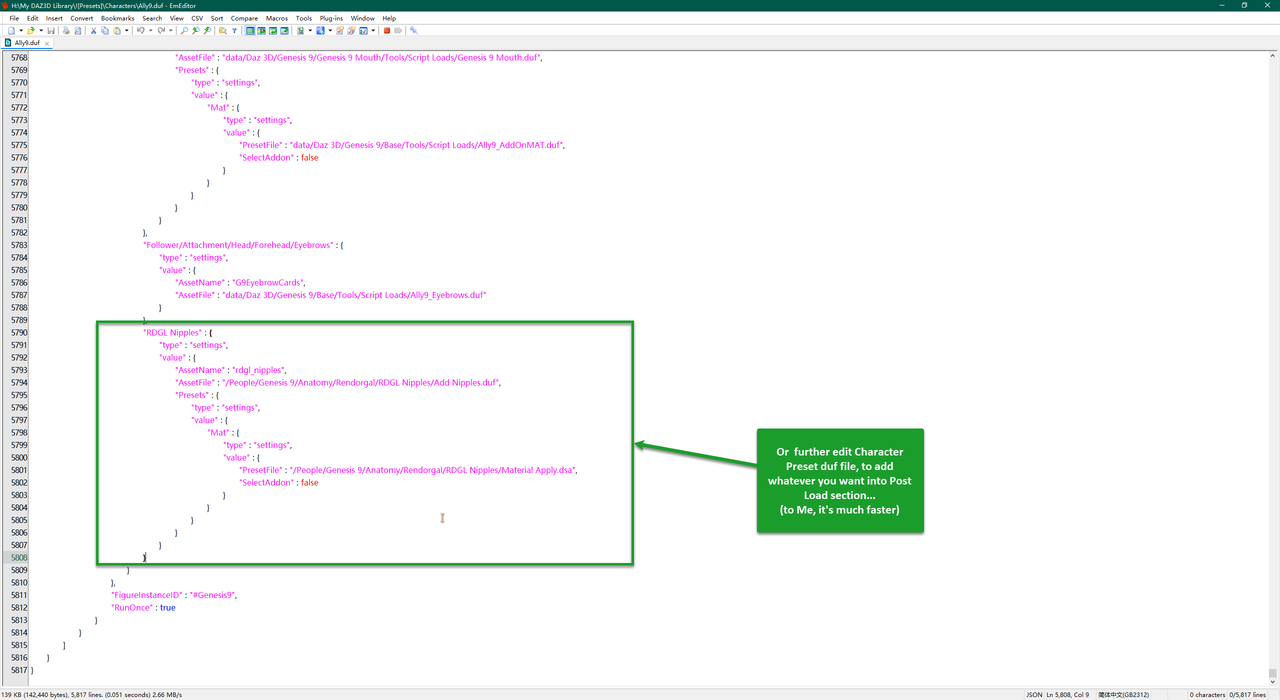Open the Tools menu
This screenshot has height=700, width=1280.
click(x=304, y=18)
